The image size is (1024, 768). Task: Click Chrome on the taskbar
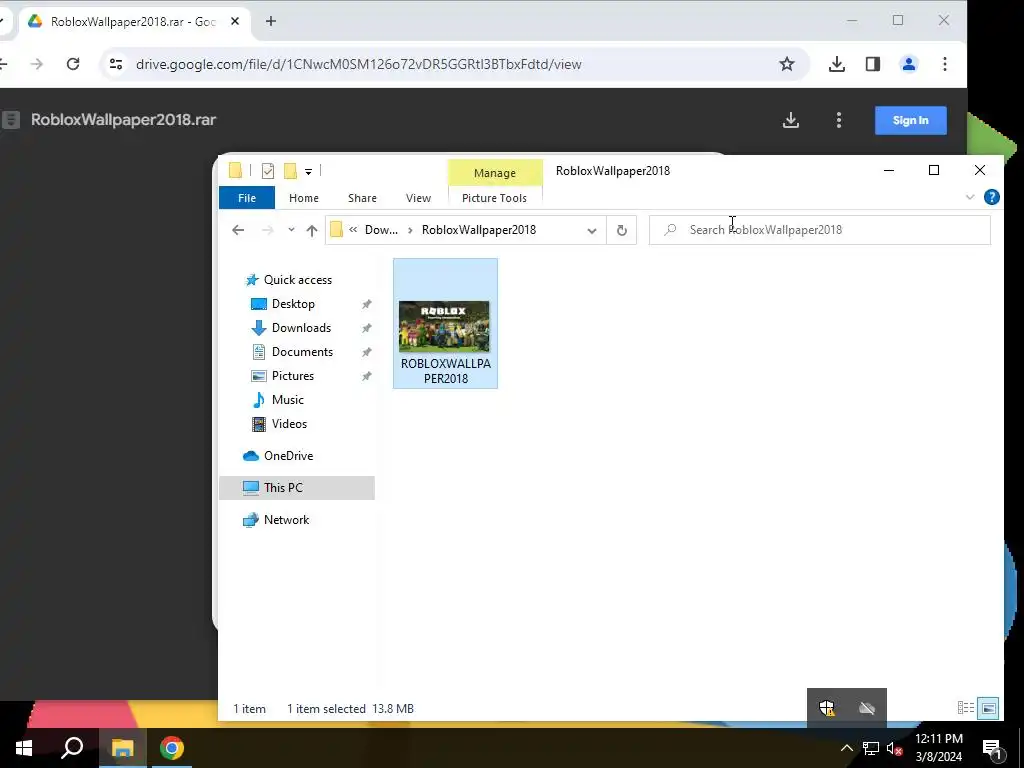coord(172,748)
